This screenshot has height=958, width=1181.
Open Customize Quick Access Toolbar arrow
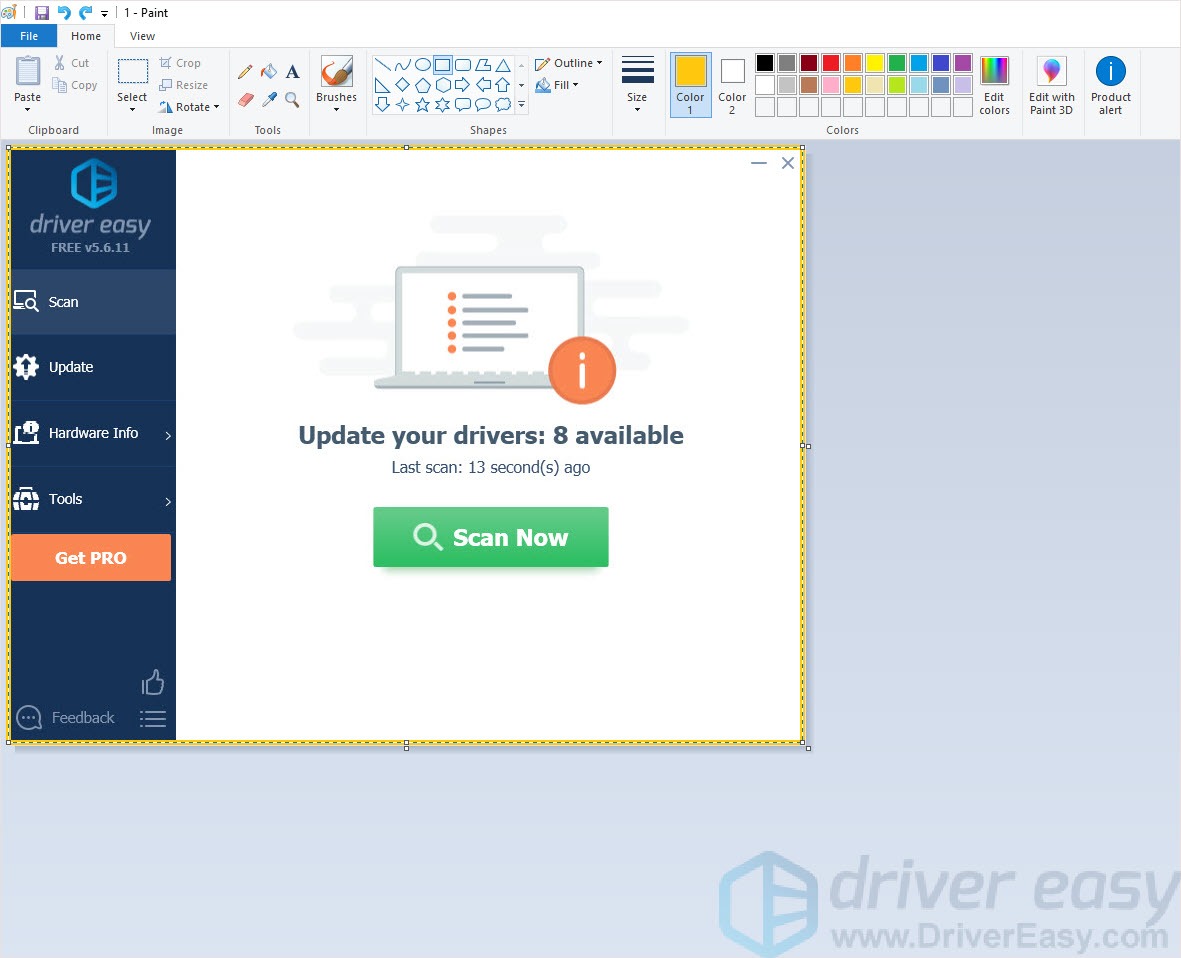pos(104,14)
